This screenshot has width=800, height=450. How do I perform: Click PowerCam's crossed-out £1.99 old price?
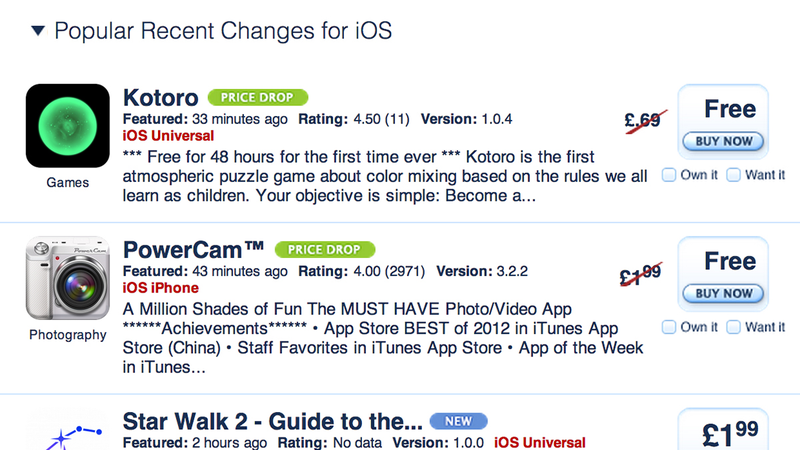coord(641,273)
